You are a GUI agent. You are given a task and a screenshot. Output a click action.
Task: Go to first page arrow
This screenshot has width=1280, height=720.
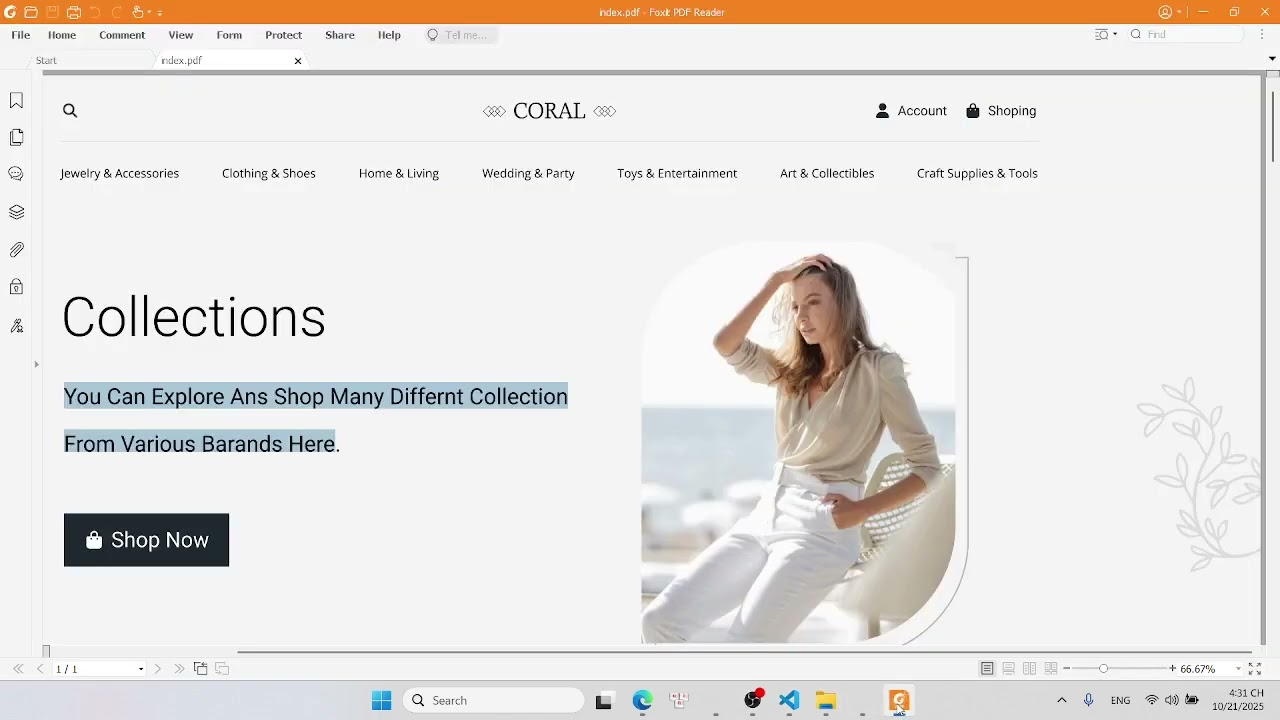18,669
